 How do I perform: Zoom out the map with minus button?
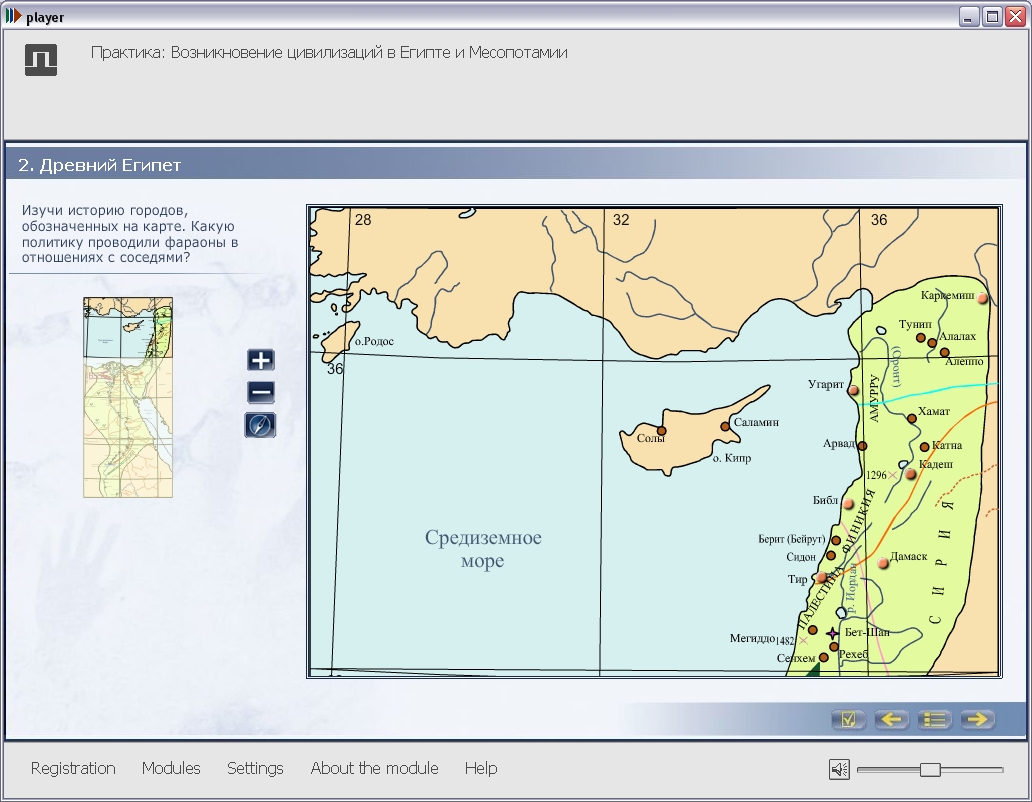coord(261,392)
